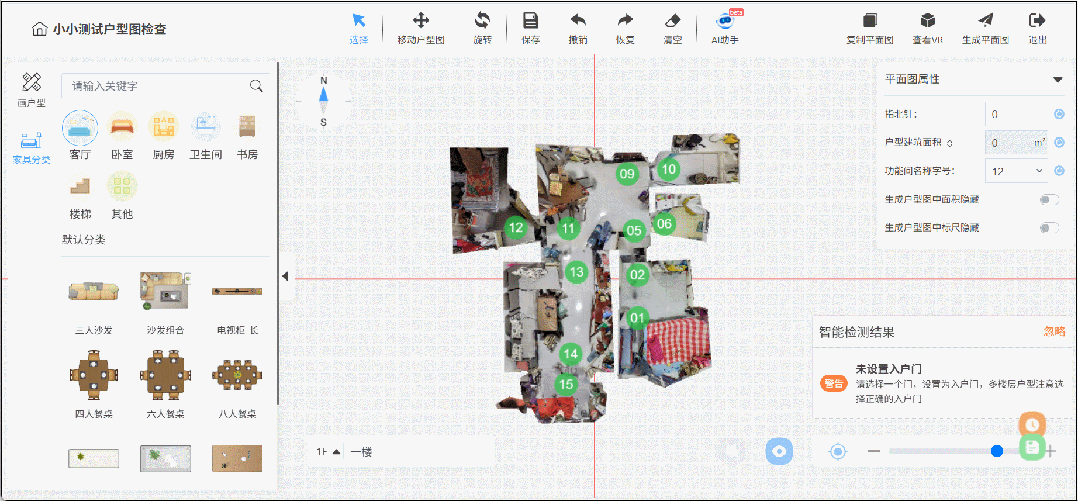Open the AI助手 assistant
The width and height of the screenshot is (1078, 501).
pos(725,22)
